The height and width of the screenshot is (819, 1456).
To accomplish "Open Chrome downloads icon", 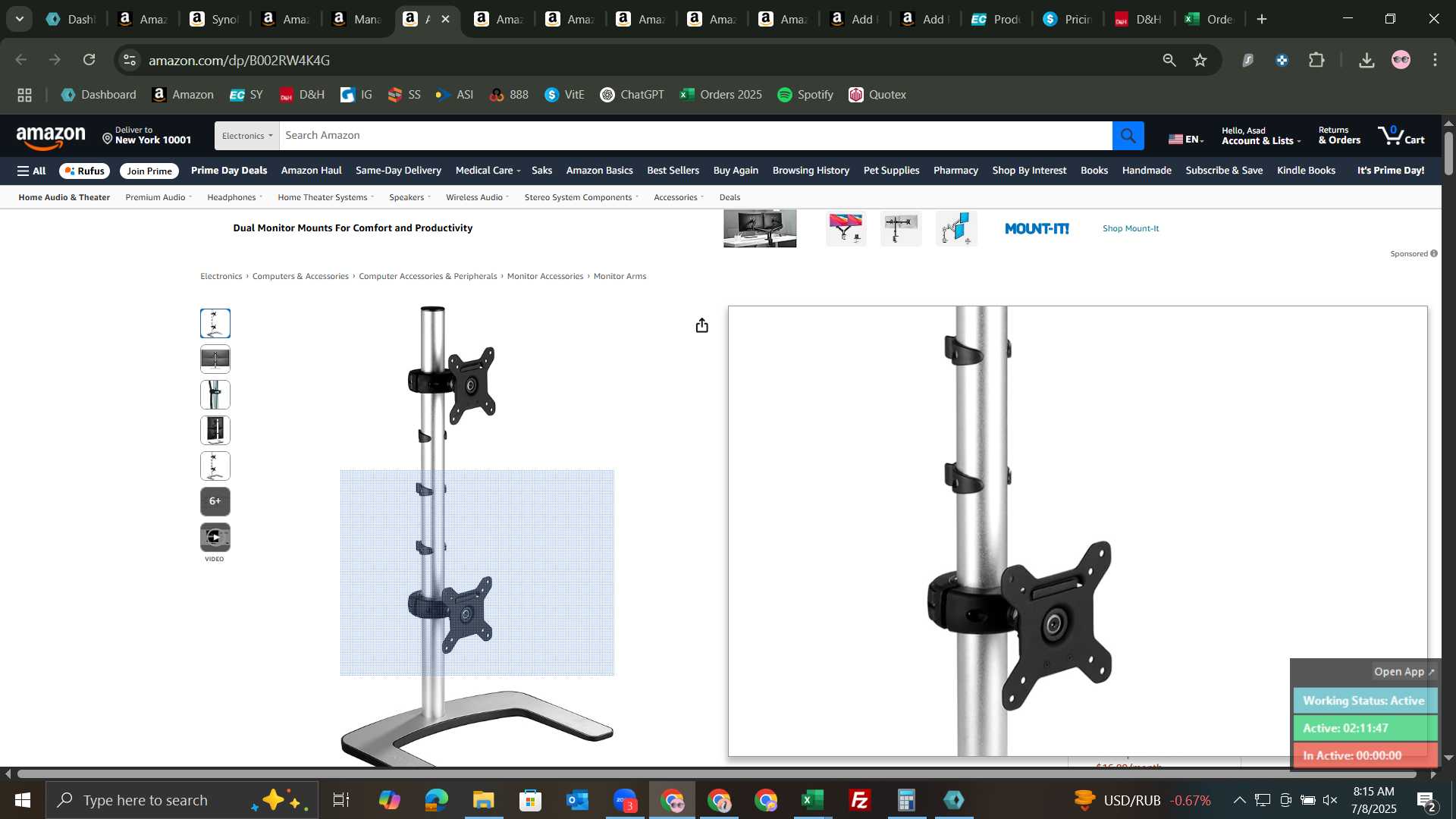I will point(1367,60).
